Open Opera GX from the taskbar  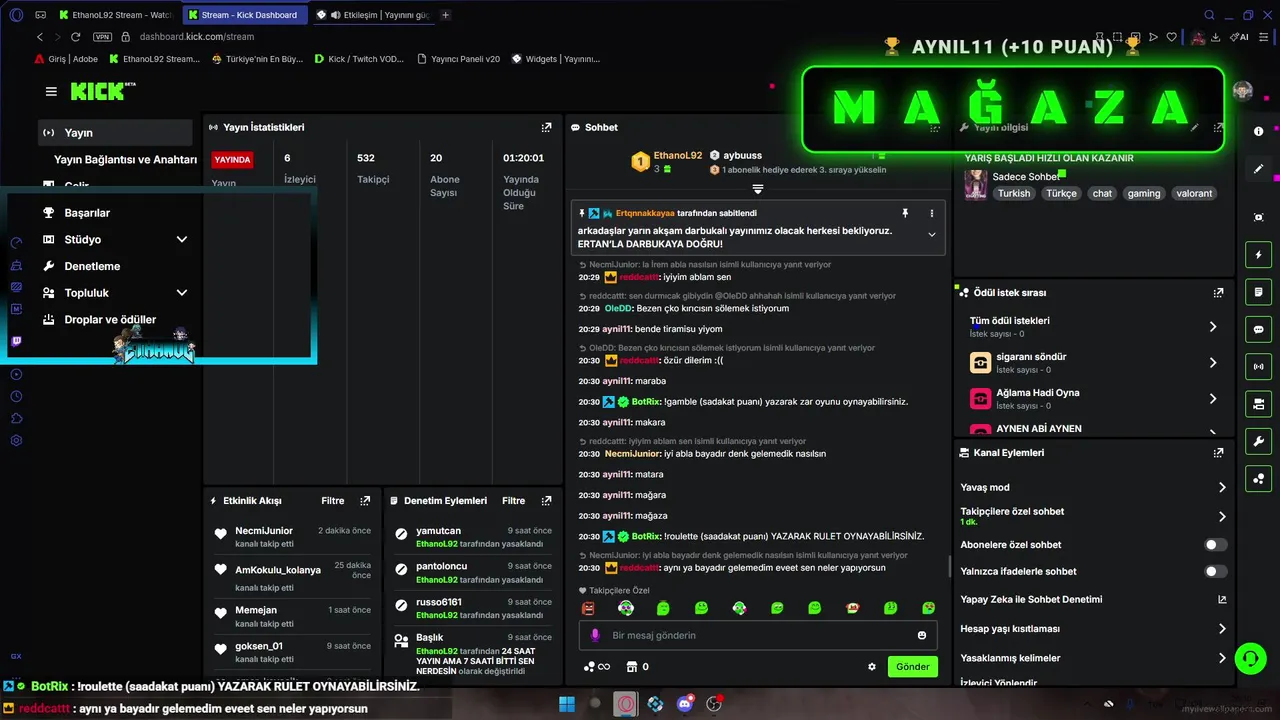pyautogui.click(x=625, y=703)
